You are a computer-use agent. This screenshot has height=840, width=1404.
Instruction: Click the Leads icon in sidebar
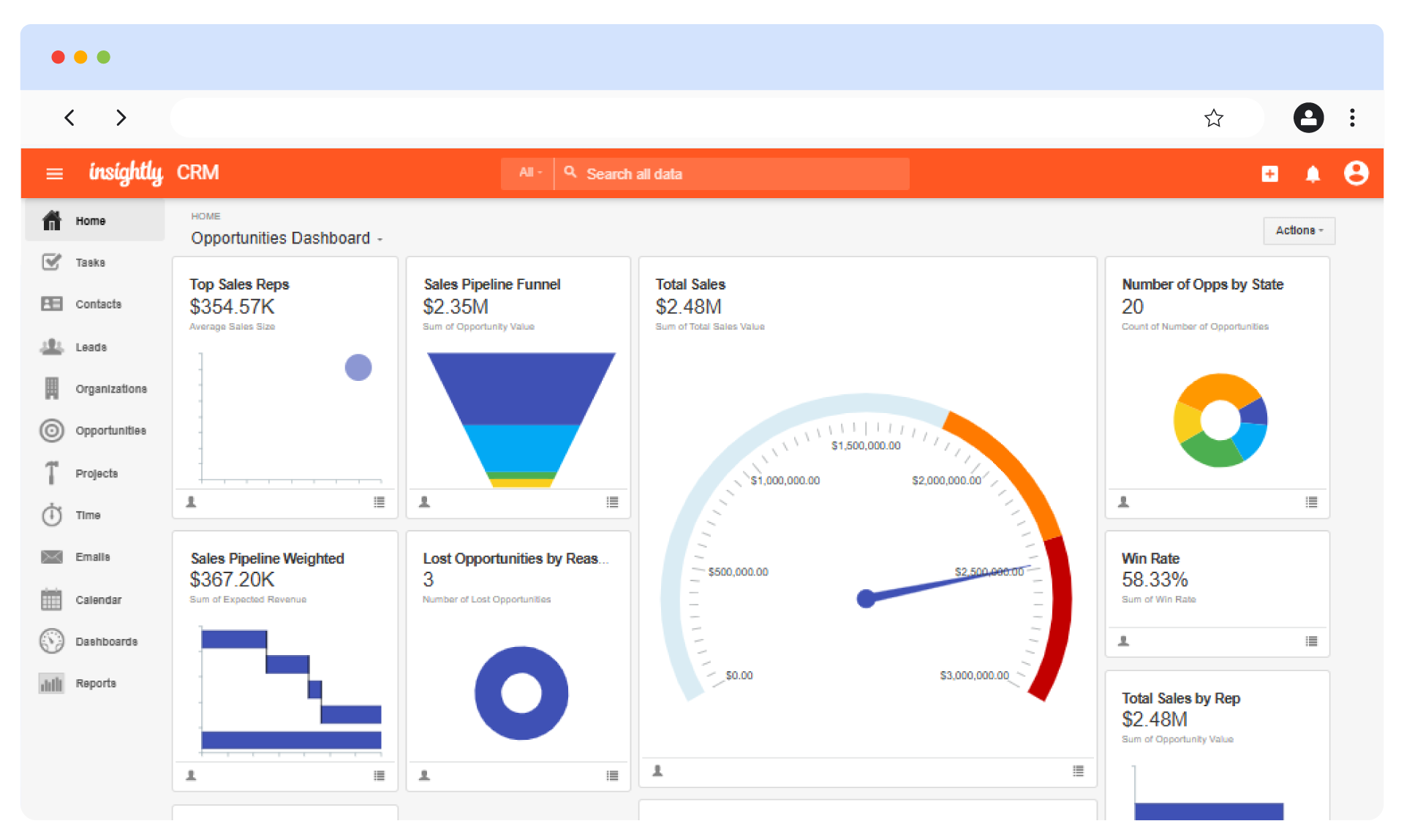tap(51, 346)
